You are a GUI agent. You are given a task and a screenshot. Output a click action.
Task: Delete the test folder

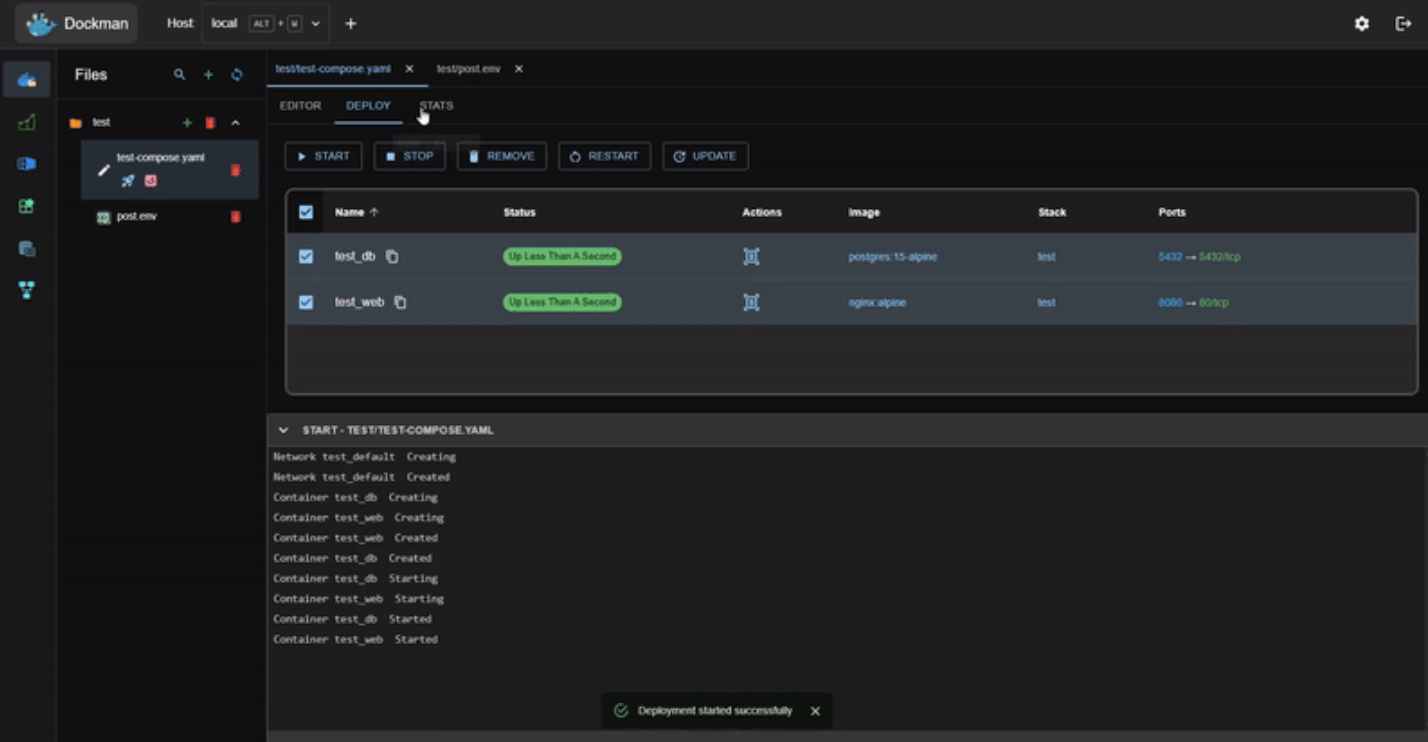[x=210, y=122]
